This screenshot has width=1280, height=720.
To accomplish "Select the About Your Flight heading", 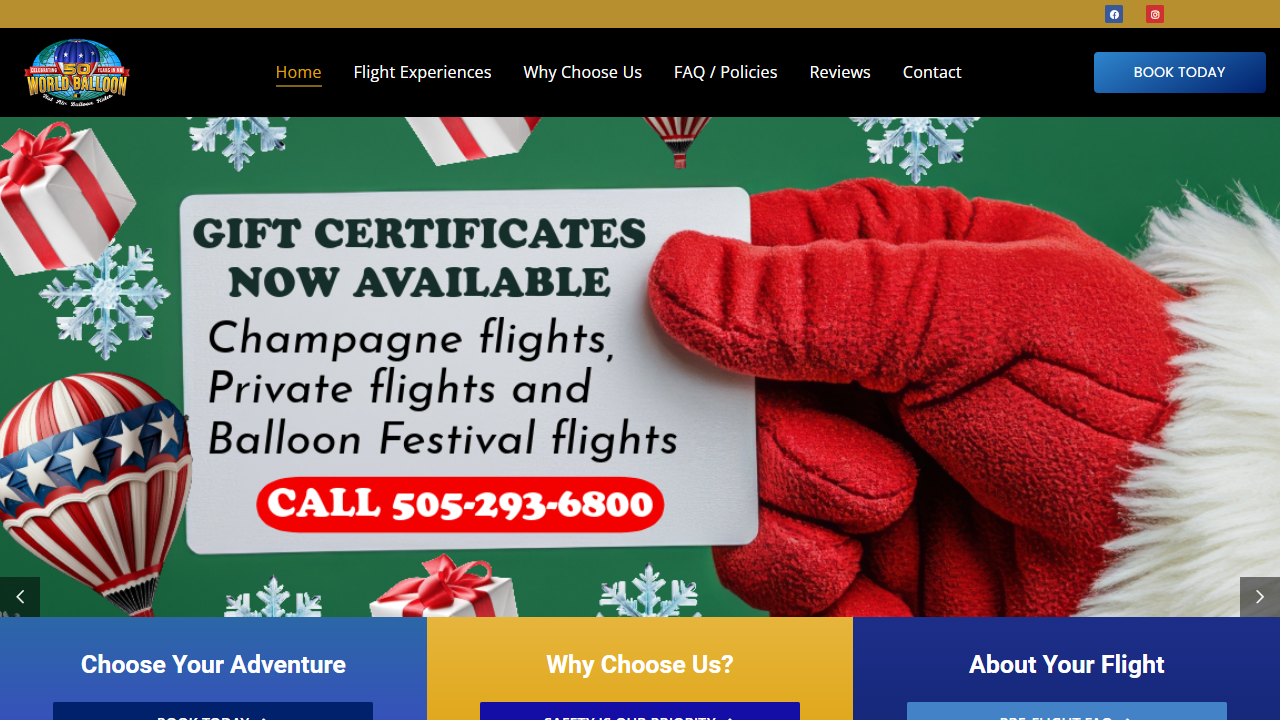I will coord(1067,665).
